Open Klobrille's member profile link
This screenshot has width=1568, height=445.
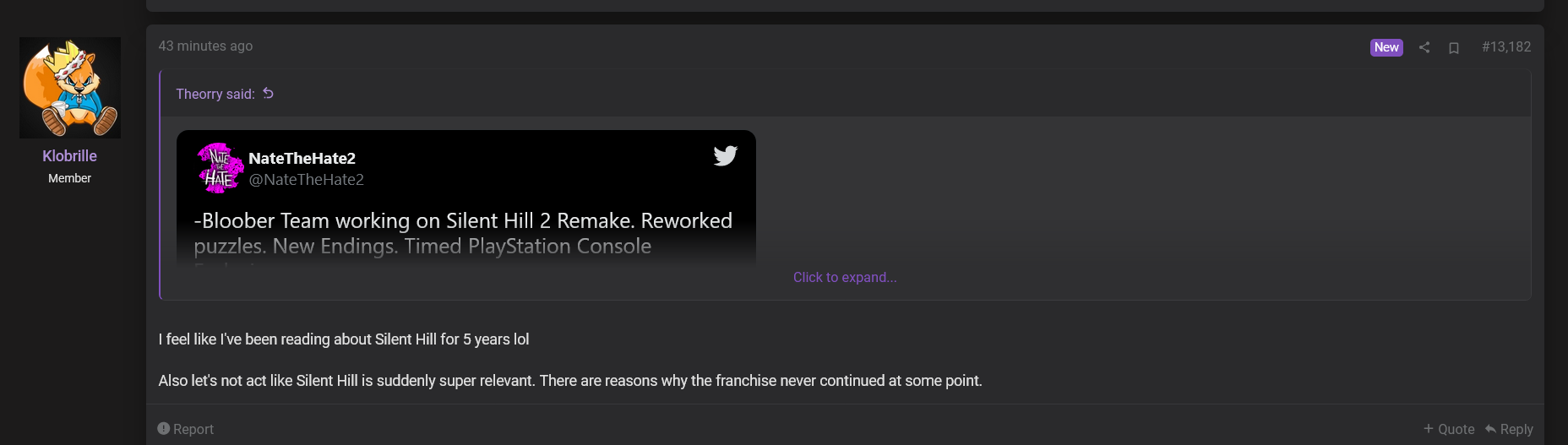(x=69, y=156)
